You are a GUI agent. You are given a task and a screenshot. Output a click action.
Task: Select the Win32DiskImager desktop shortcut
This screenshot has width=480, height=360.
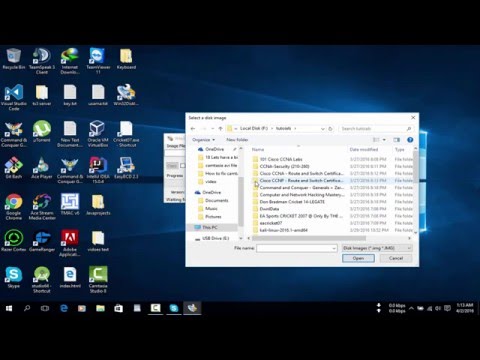126,95
